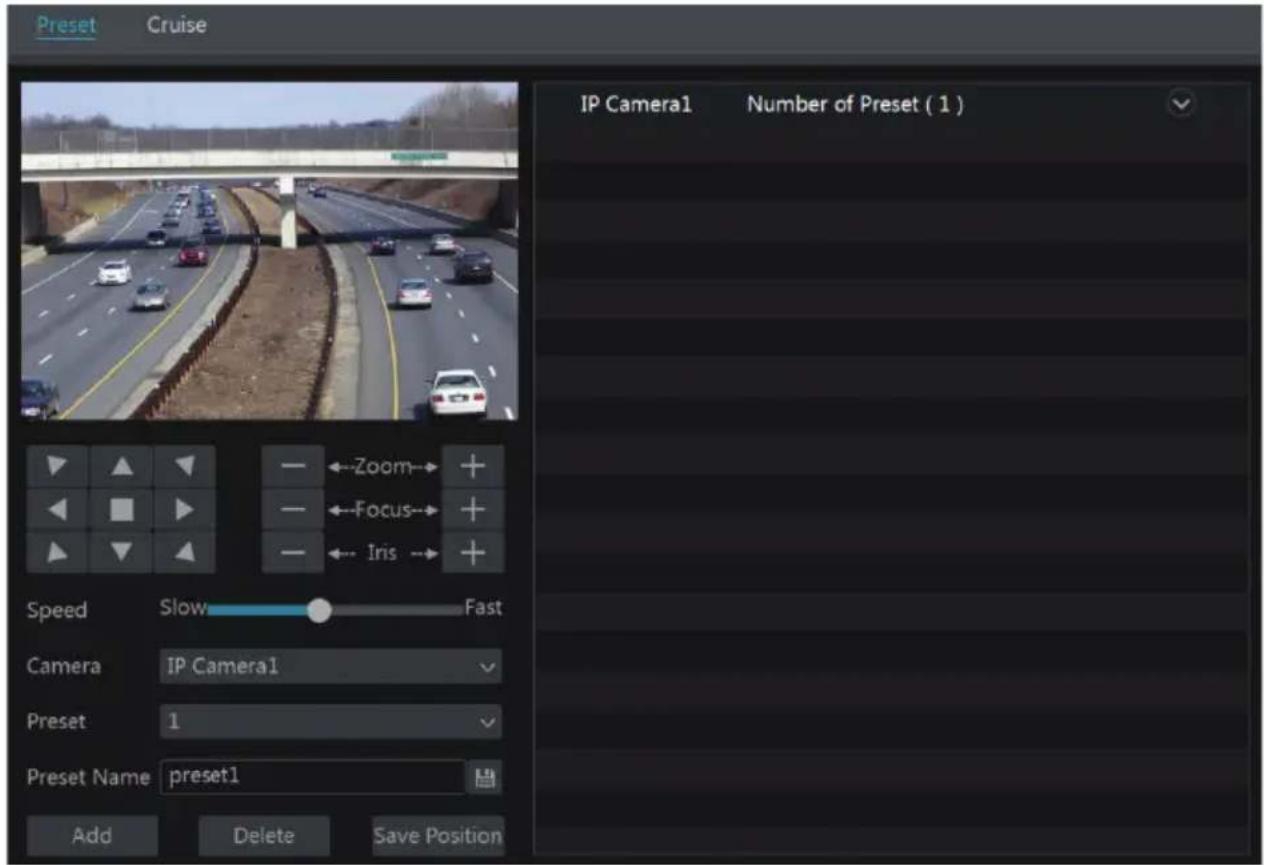Viewport: 1264px width, 865px height.
Task: Click the Save Position button
Action: (438, 835)
